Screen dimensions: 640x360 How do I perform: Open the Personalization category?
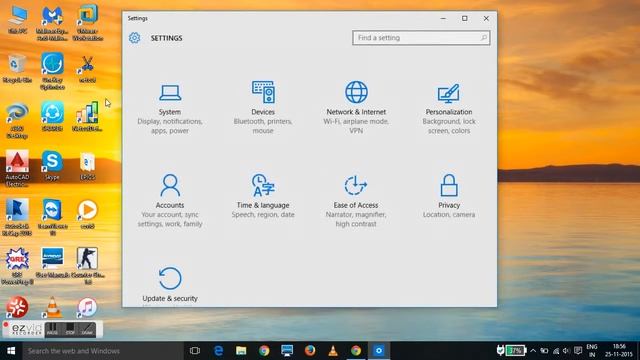pyautogui.click(x=449, y=109)
